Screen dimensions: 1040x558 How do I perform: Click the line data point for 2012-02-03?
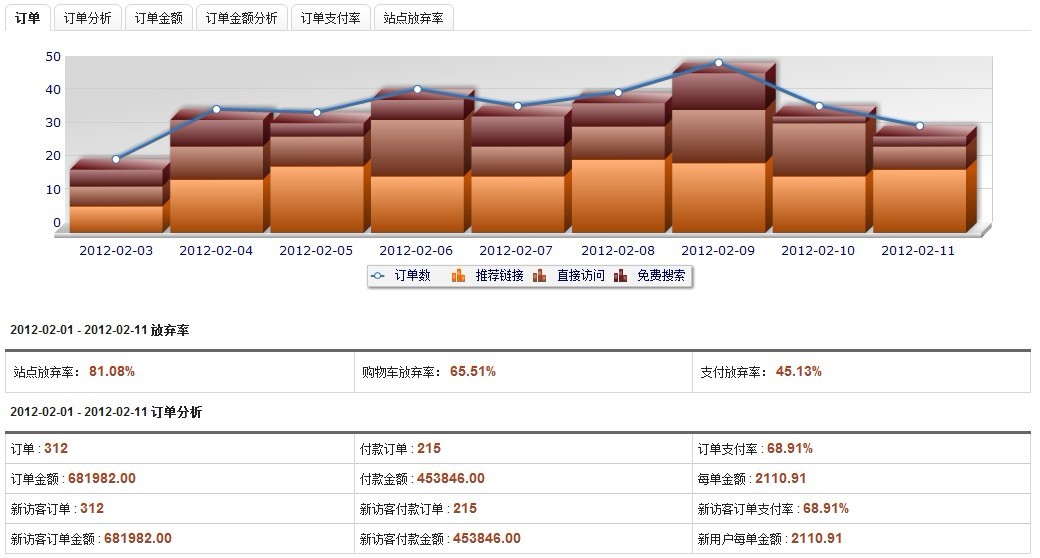click(x=116, y=159)
